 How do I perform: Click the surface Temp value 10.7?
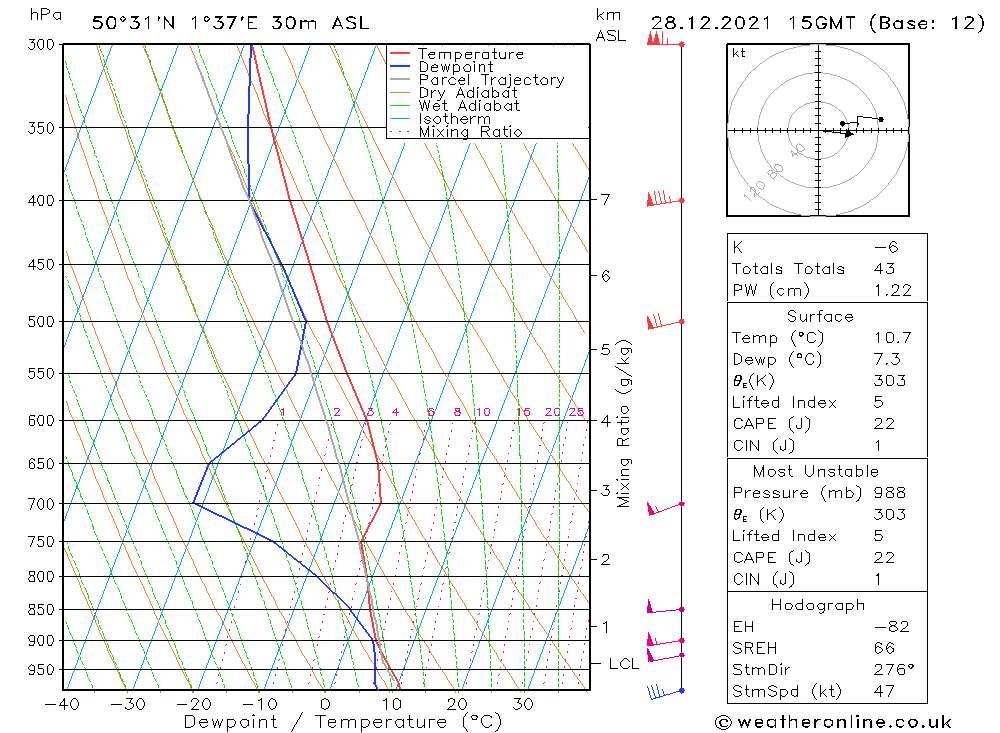pyautogui.click(x=893, y=337)
